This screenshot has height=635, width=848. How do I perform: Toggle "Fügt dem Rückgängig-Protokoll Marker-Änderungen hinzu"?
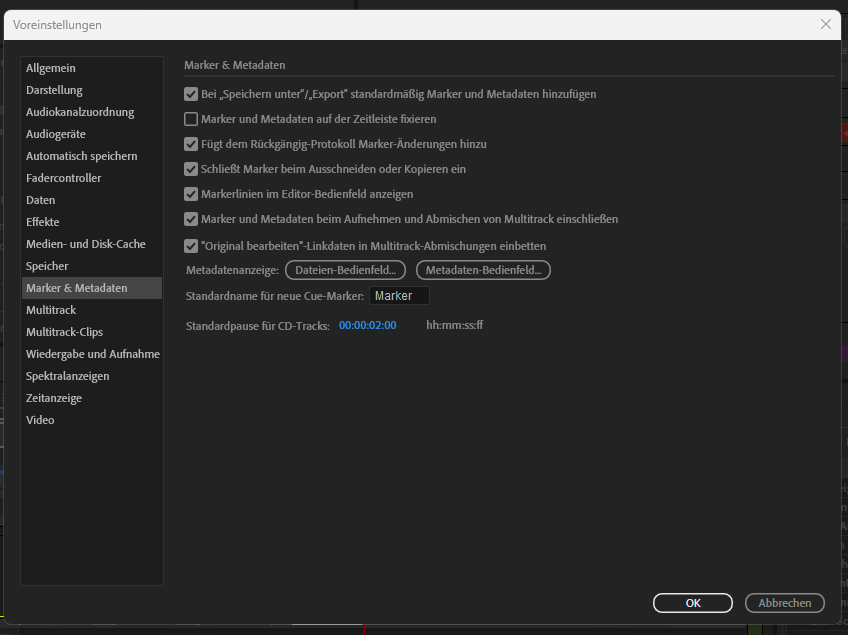tap(190, 142)
